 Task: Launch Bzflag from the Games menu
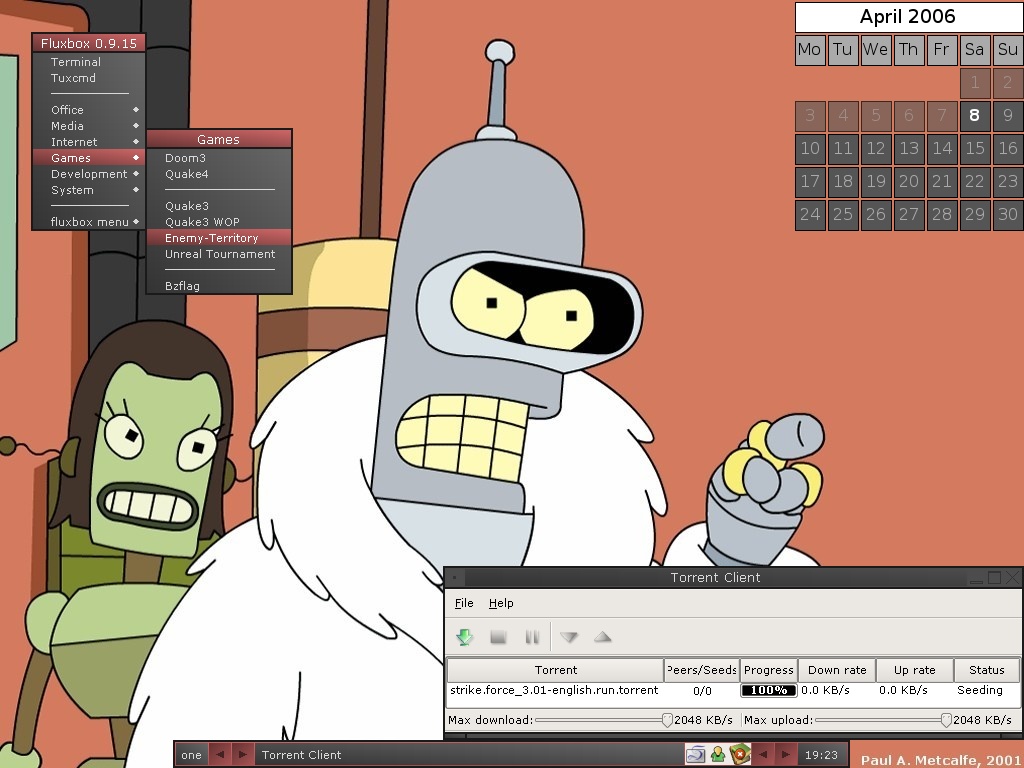pos(219,286)
